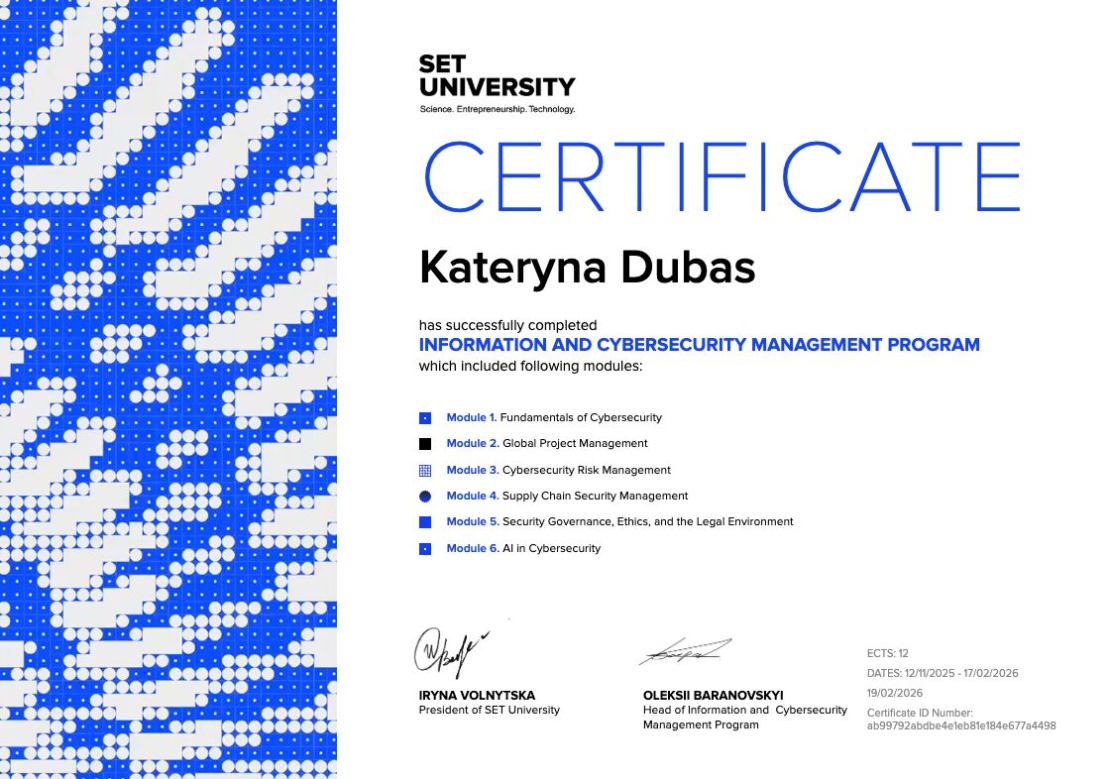Select the Global Project Management module text
Image resolution: width=1110 pixels, height=779 pixels.
coord(575,444)
